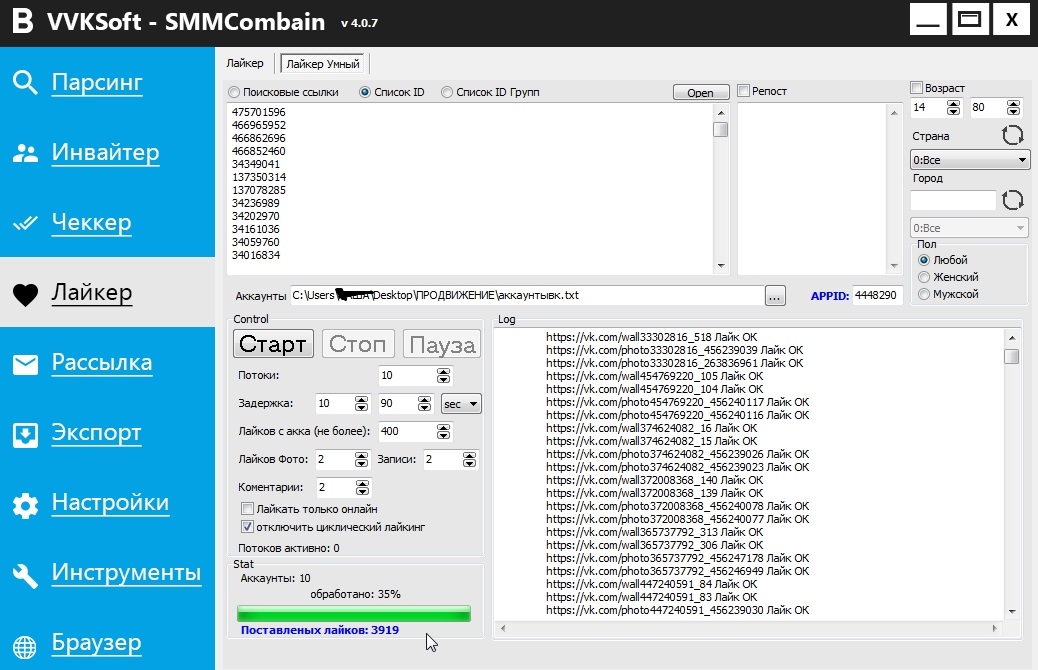The width and height of the screenshot is (1038, 670).
Task: Click the Чеккер double-checkmark icon
Action: (25, 223)
